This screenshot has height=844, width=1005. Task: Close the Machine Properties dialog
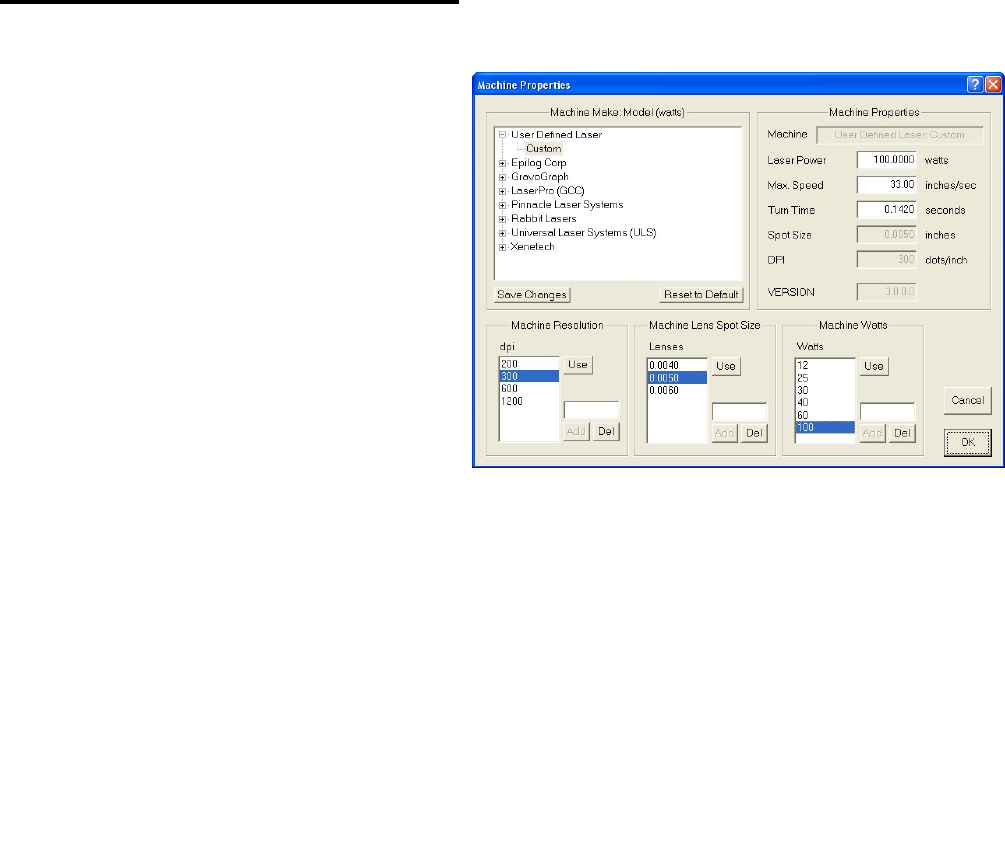click(993, 85)
